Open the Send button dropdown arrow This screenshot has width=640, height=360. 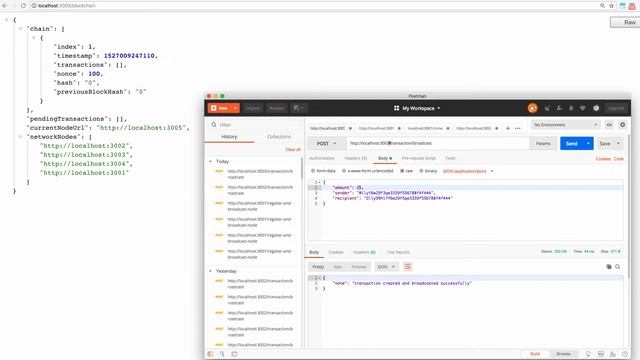point(588,144)
